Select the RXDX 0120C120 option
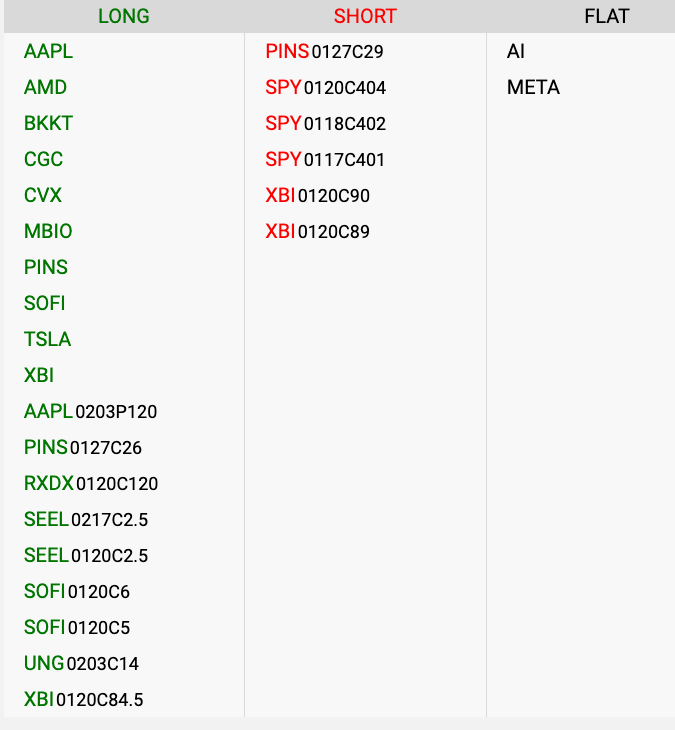The image size is (675, 730). pyautogui.click(x=91, y=484)
